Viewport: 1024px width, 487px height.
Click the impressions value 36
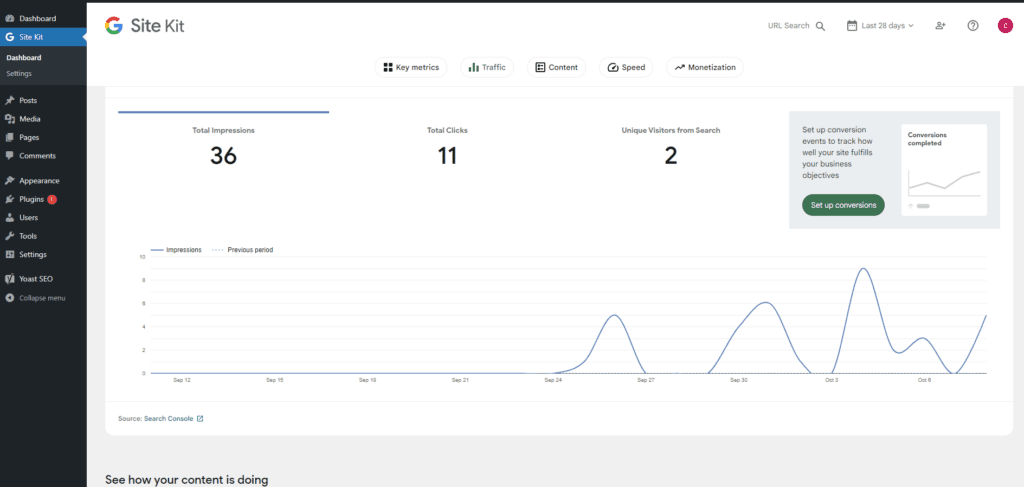pyautogui.click(x=223, y=155)
